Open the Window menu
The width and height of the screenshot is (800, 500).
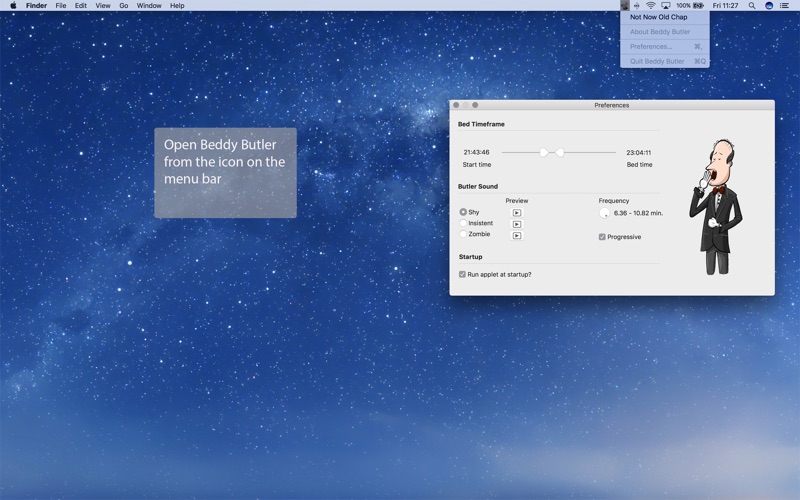[x=149, y=6]
